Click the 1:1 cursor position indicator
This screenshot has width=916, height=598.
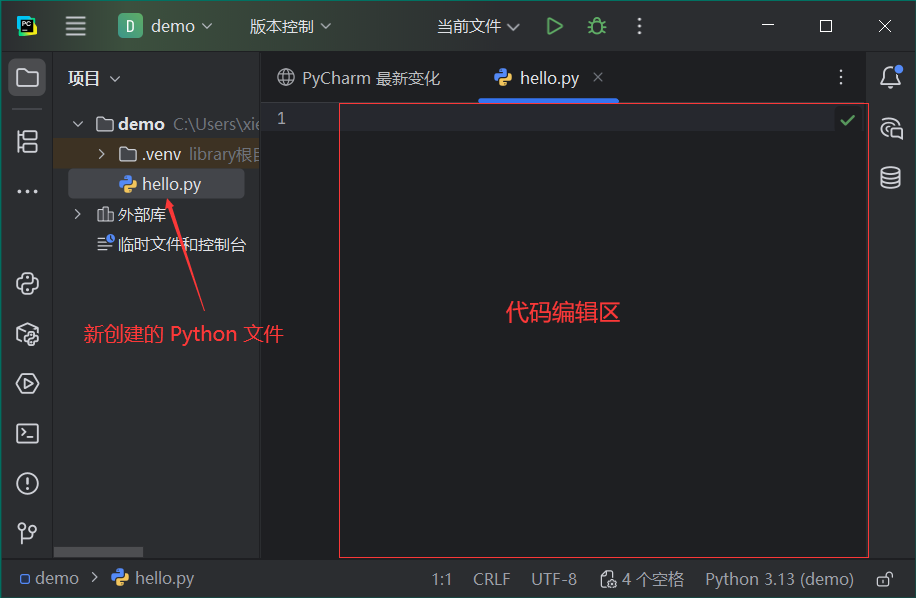[442, 579]
